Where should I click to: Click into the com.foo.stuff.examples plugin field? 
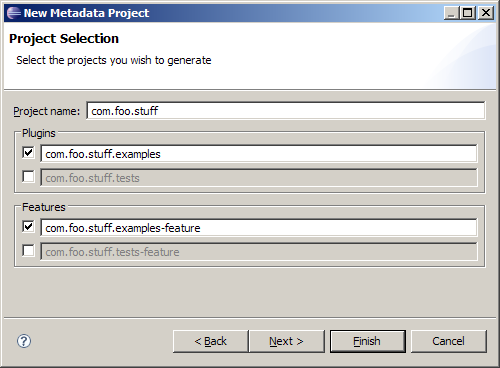click(x=259, y=154)
